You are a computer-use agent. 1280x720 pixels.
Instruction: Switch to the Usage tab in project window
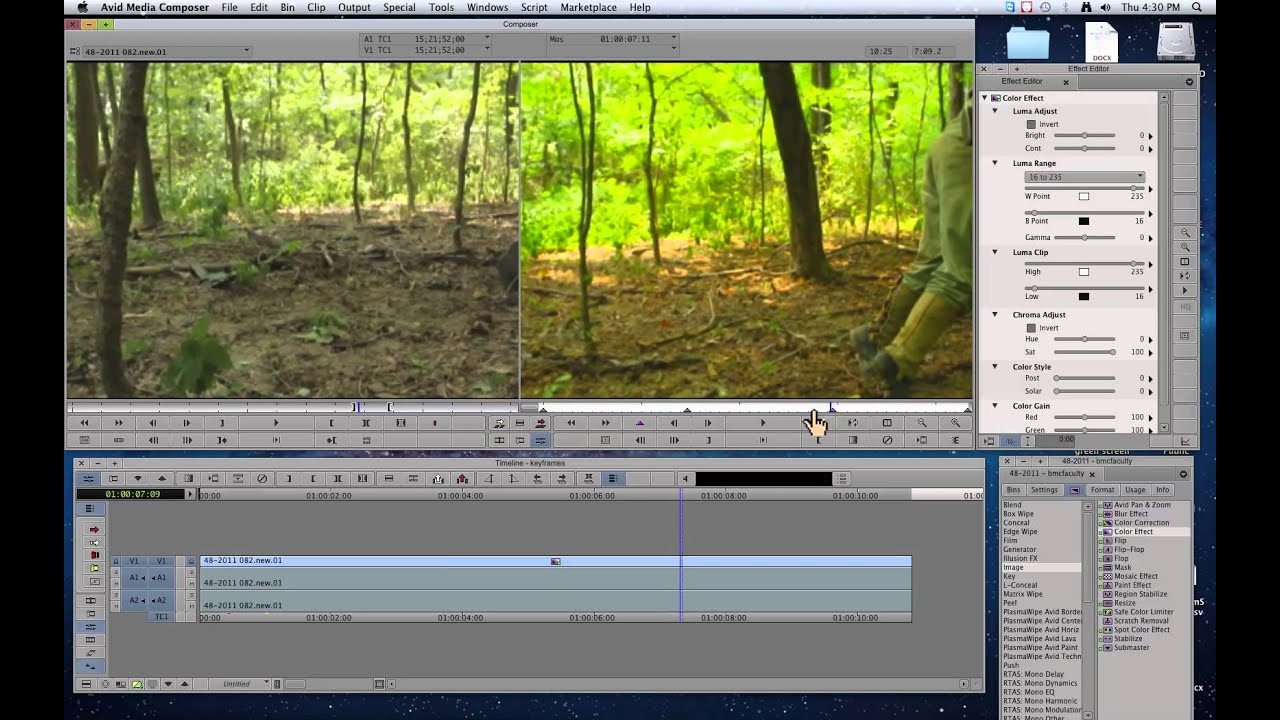pos(1135,490)
